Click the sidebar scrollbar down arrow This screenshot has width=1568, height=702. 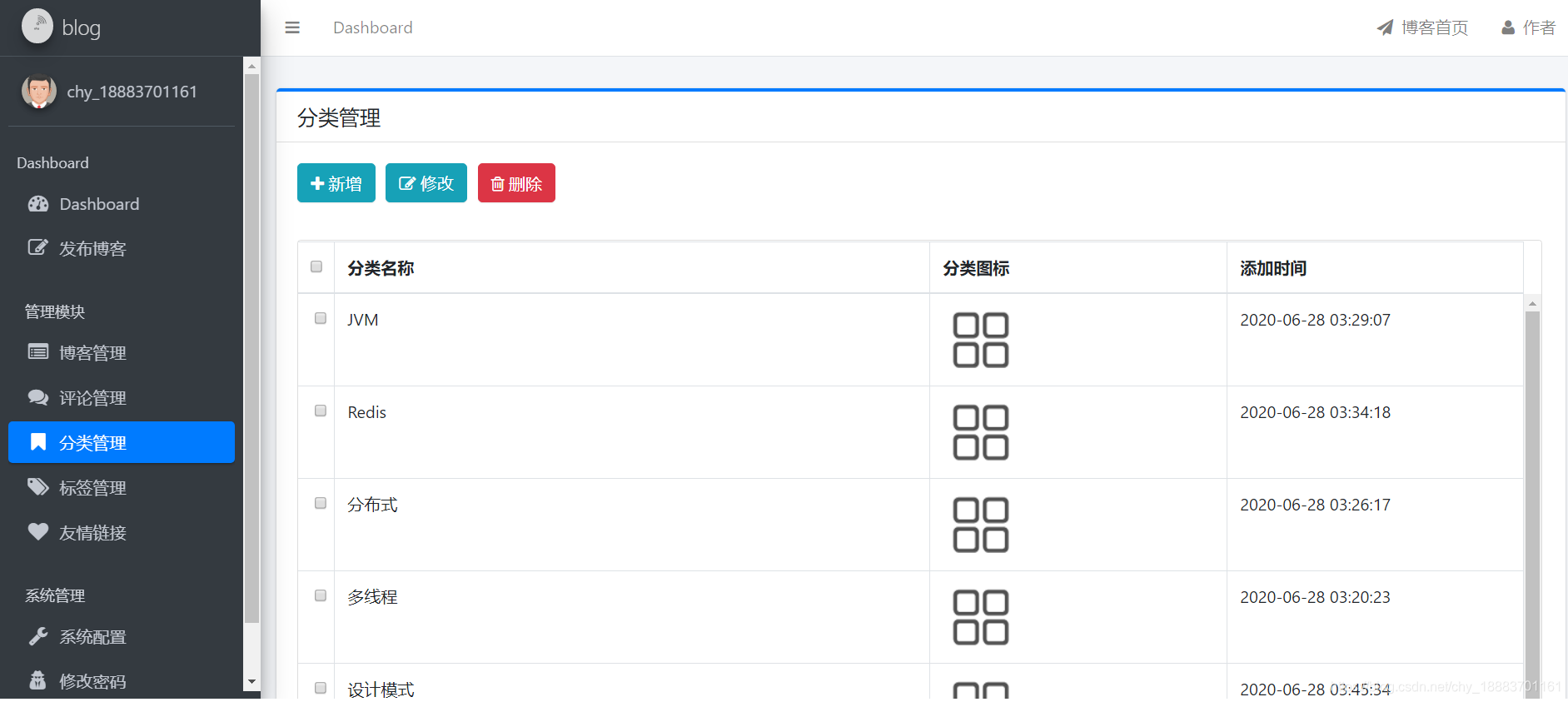pyautogui.click(x=251, y=682)
